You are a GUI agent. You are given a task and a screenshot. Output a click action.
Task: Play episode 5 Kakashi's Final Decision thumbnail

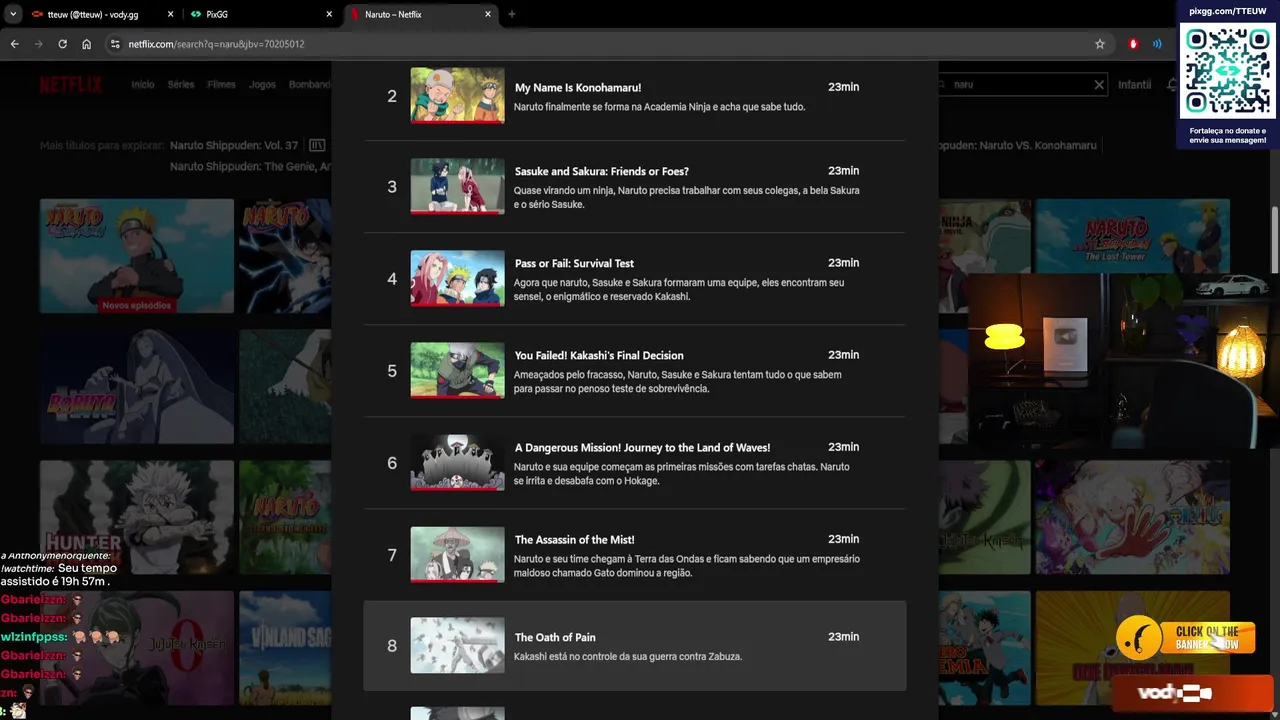point(457,371)
